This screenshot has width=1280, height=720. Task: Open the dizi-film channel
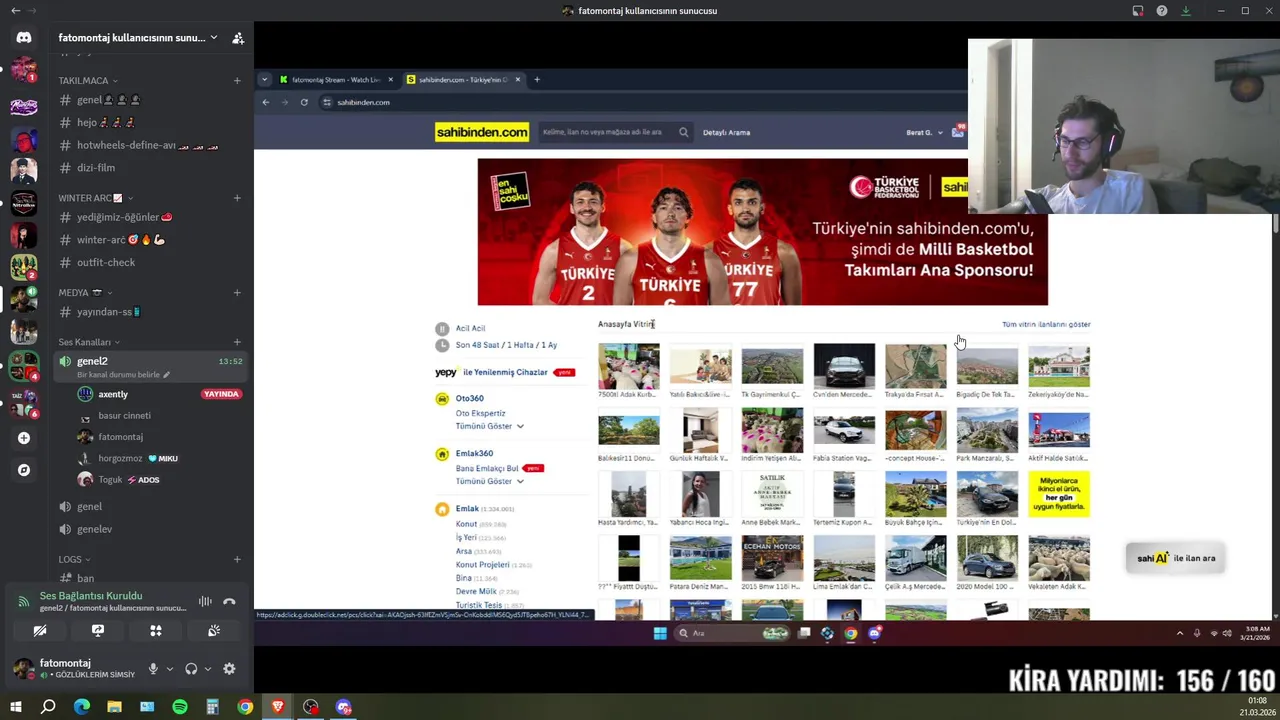(150, 168)
